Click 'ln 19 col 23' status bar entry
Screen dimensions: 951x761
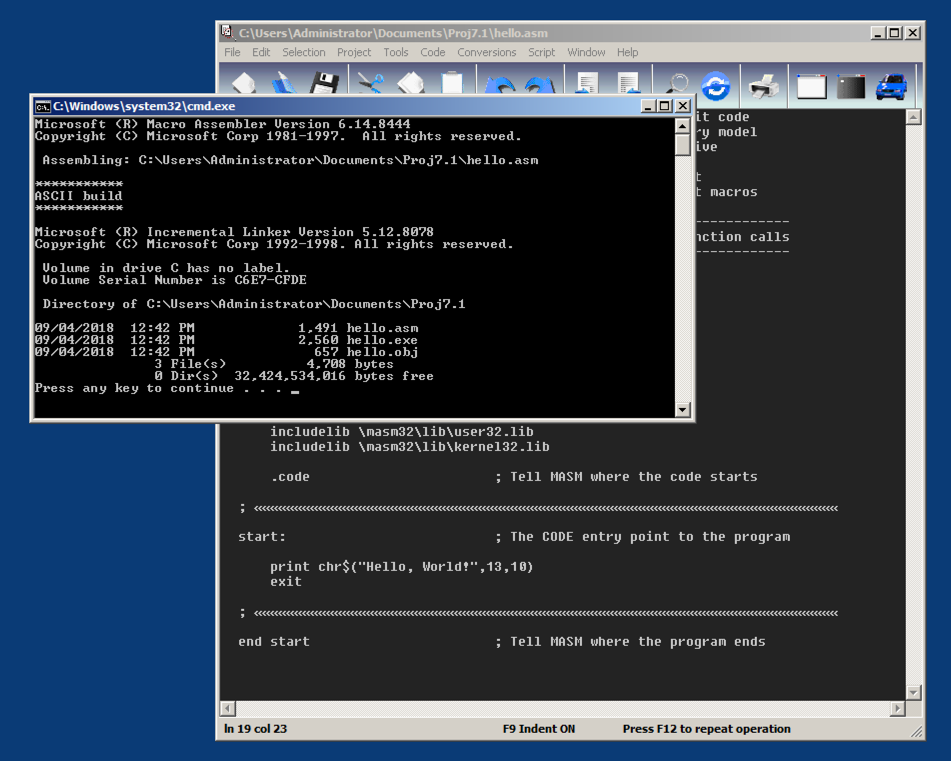[255, 729]
